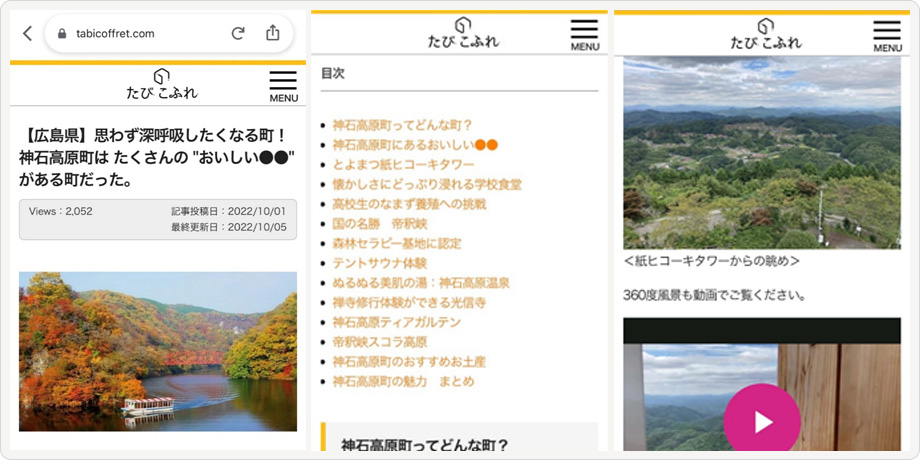Screen dimensions: 920x460
Task: Open link ぬるぬる美肌の湯：神石高原温泉
Action: [x=421, y=283]
